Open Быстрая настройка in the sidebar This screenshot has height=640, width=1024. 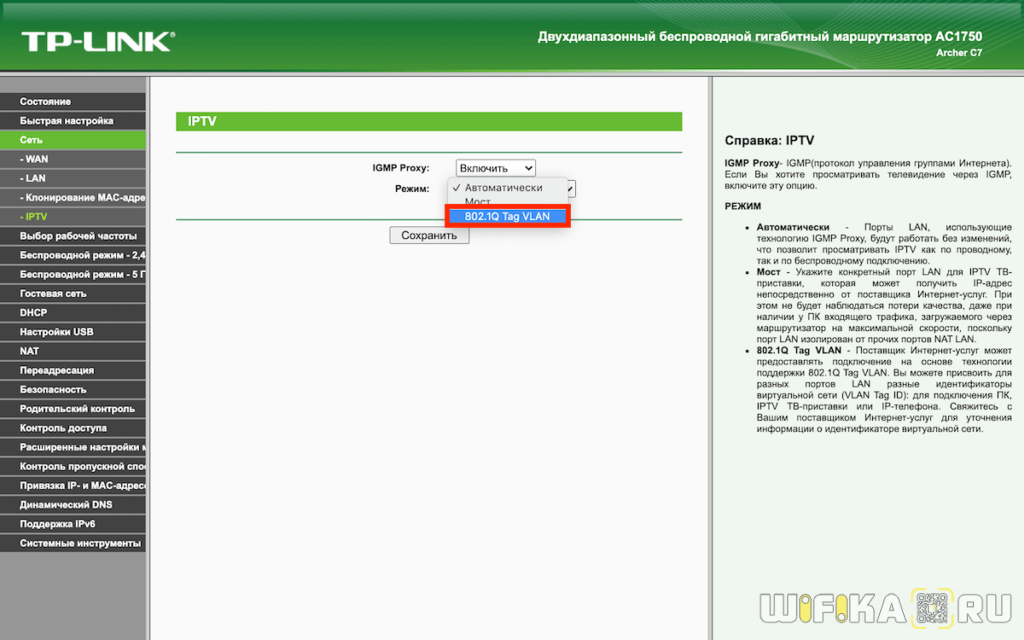72,121
